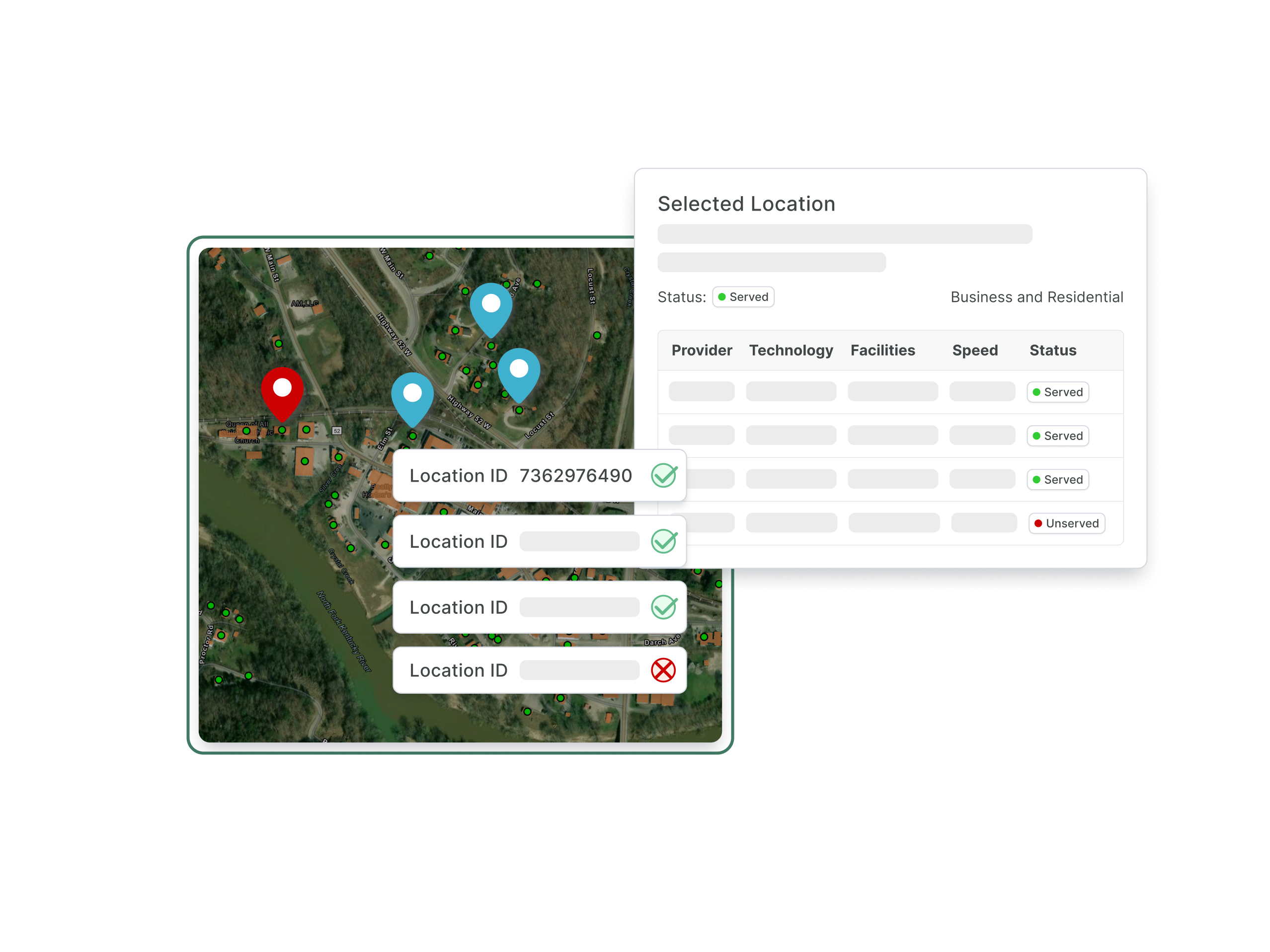Click the Provider column header
The height and width of the screenshot is (952, 1270).
point(702,350)
